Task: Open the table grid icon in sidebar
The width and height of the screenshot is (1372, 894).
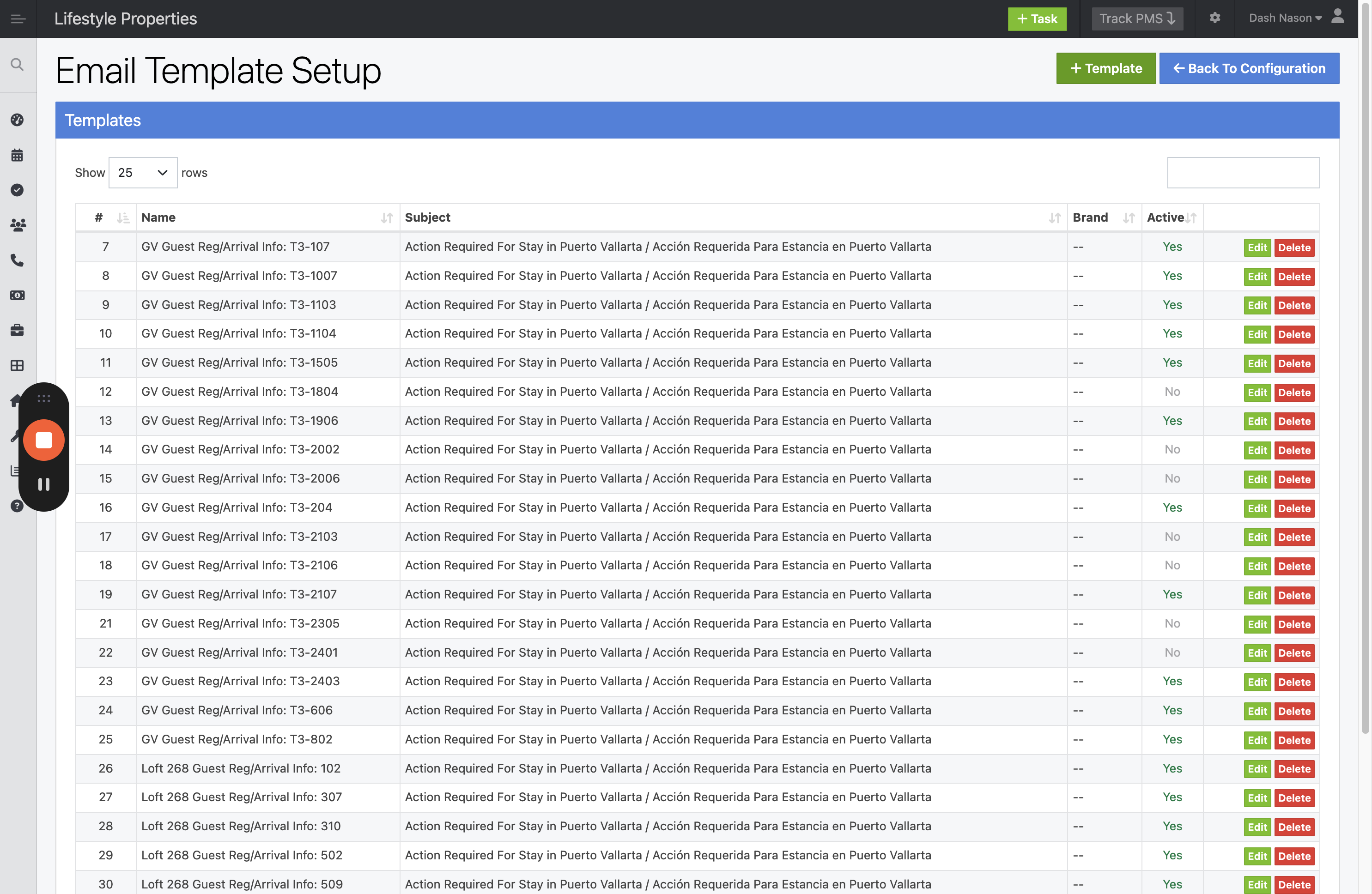Action: (x=17, y=365)
